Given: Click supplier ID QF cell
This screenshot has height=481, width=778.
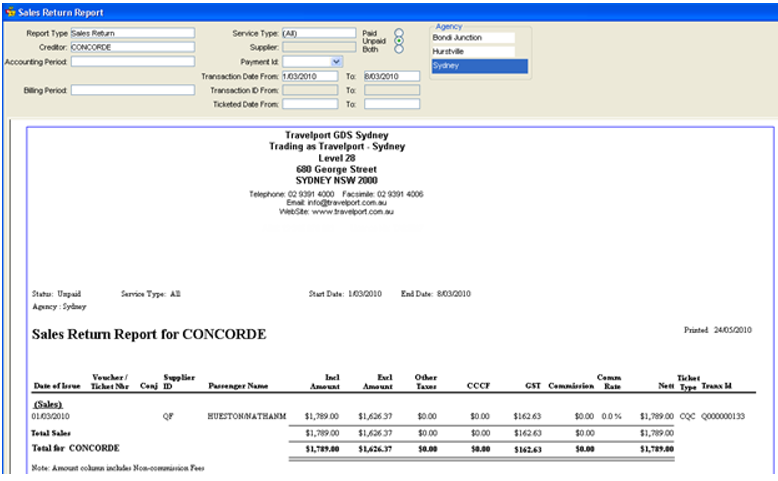Looking at the screenshot, I should (x=168, y=416).
